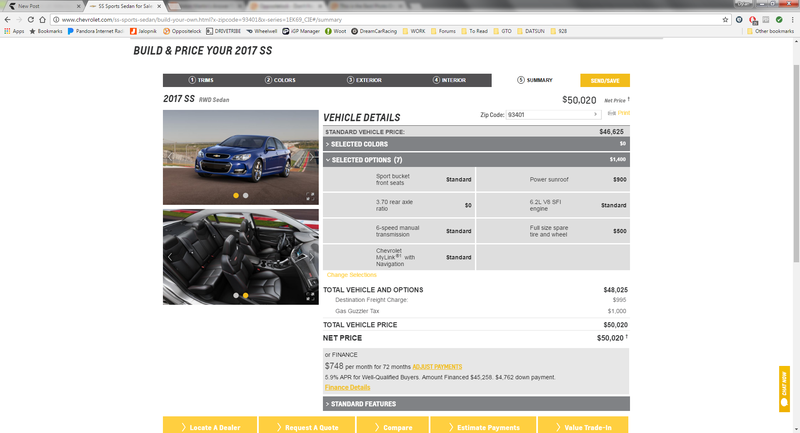Click the Compare button
The width and height of the screenshot is (800, 433).
point(392,425)
